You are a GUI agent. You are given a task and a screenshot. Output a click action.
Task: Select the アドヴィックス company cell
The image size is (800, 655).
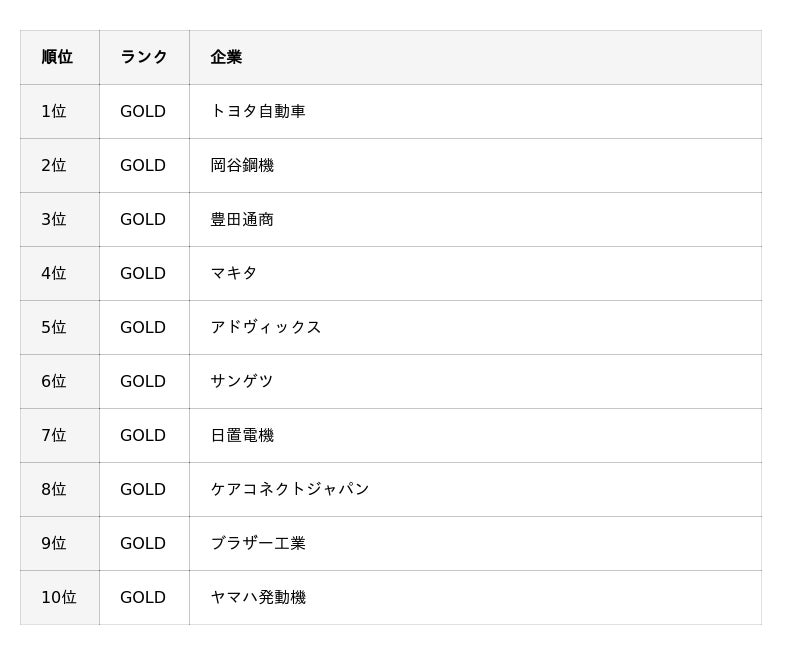coord(266,327)
